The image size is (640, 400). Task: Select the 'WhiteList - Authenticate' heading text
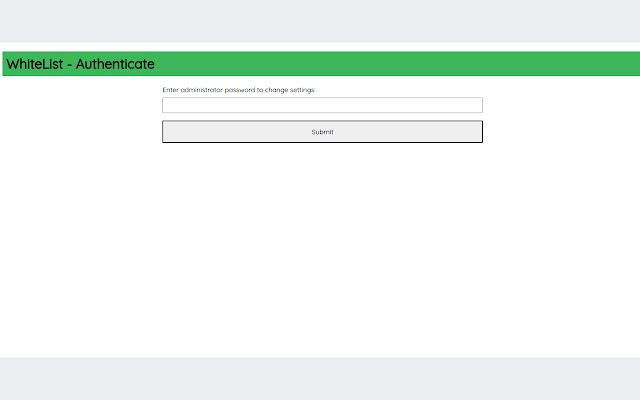click(x=80, y=64)
